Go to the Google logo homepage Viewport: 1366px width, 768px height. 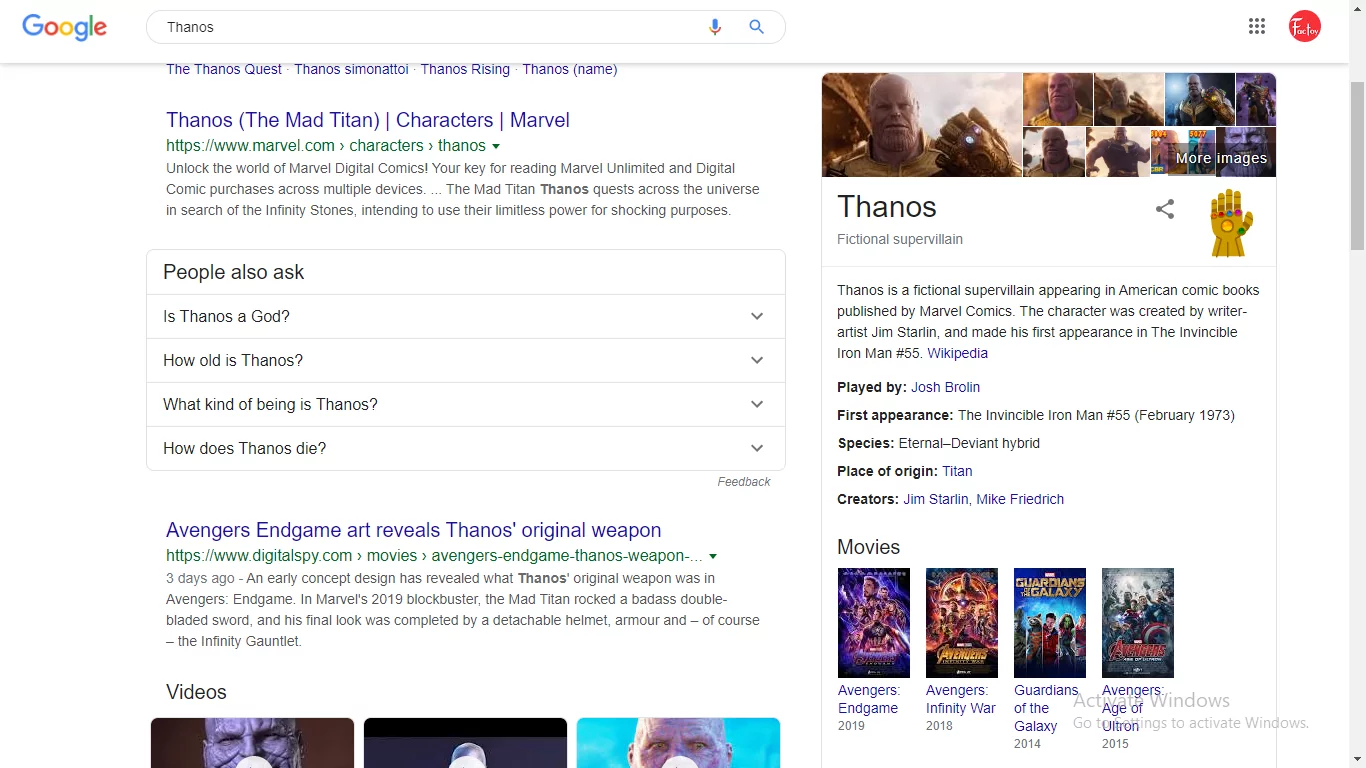65,27
